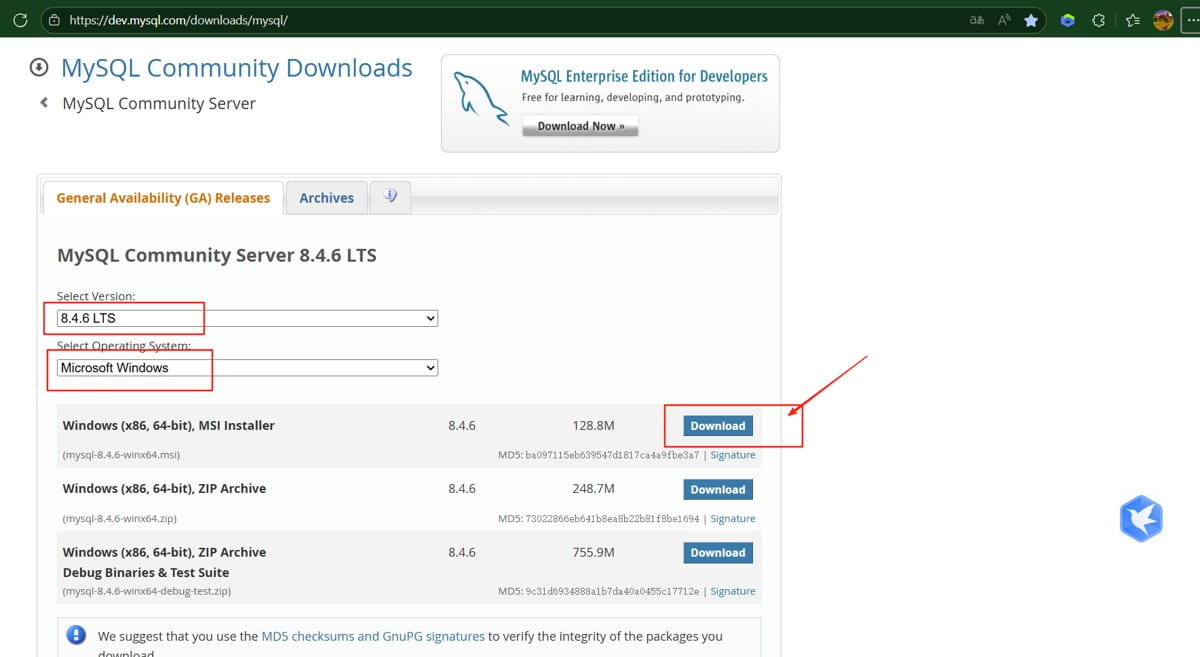Open Signature link for the debug-test zip
The height and width of the screenshot is (657, 1200).
[733, 591]
